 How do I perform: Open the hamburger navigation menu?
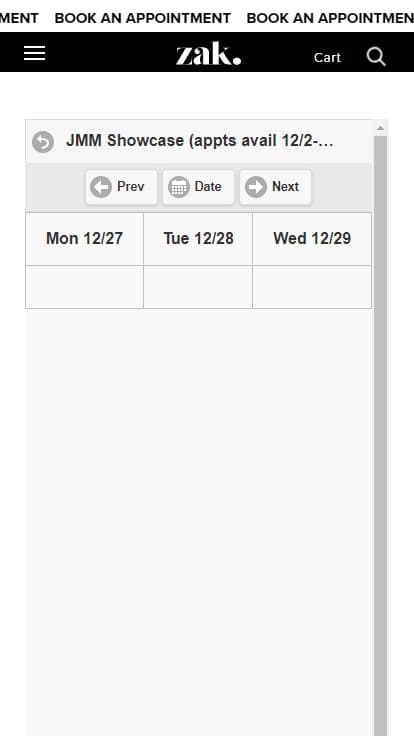coord(35,53)
